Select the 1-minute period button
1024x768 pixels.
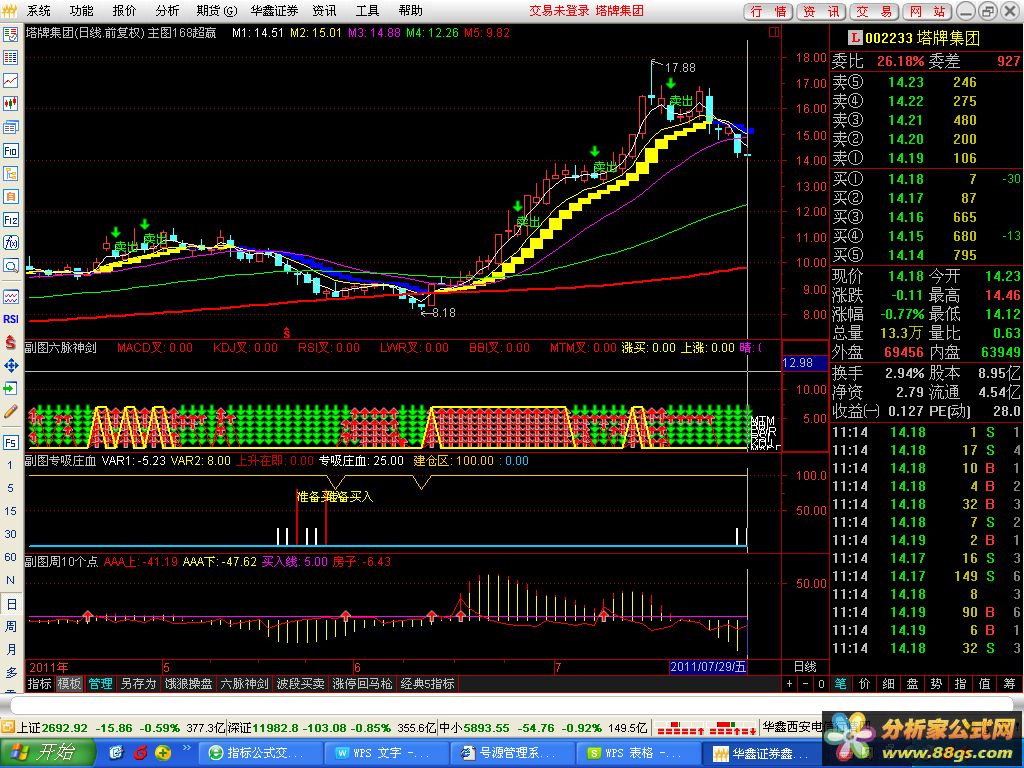click(x=10, y=466)
